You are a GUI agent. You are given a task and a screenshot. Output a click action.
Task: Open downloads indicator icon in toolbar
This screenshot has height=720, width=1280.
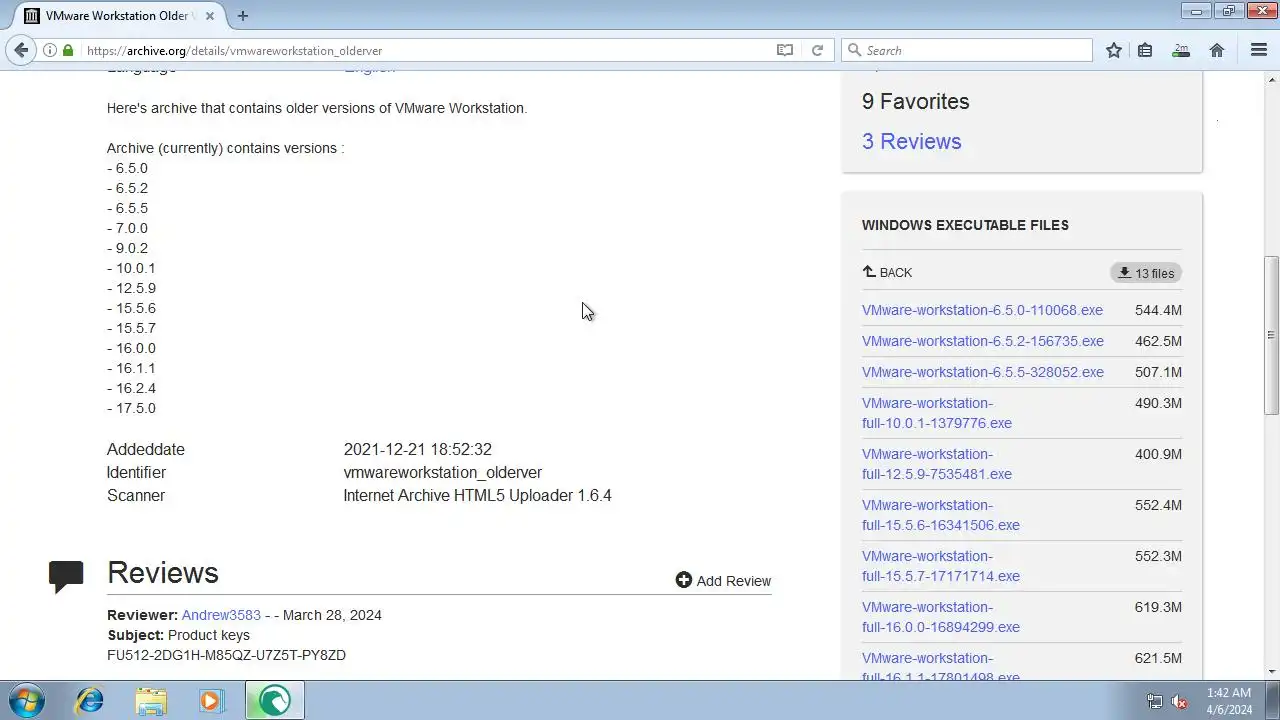tap(1181, 50)
